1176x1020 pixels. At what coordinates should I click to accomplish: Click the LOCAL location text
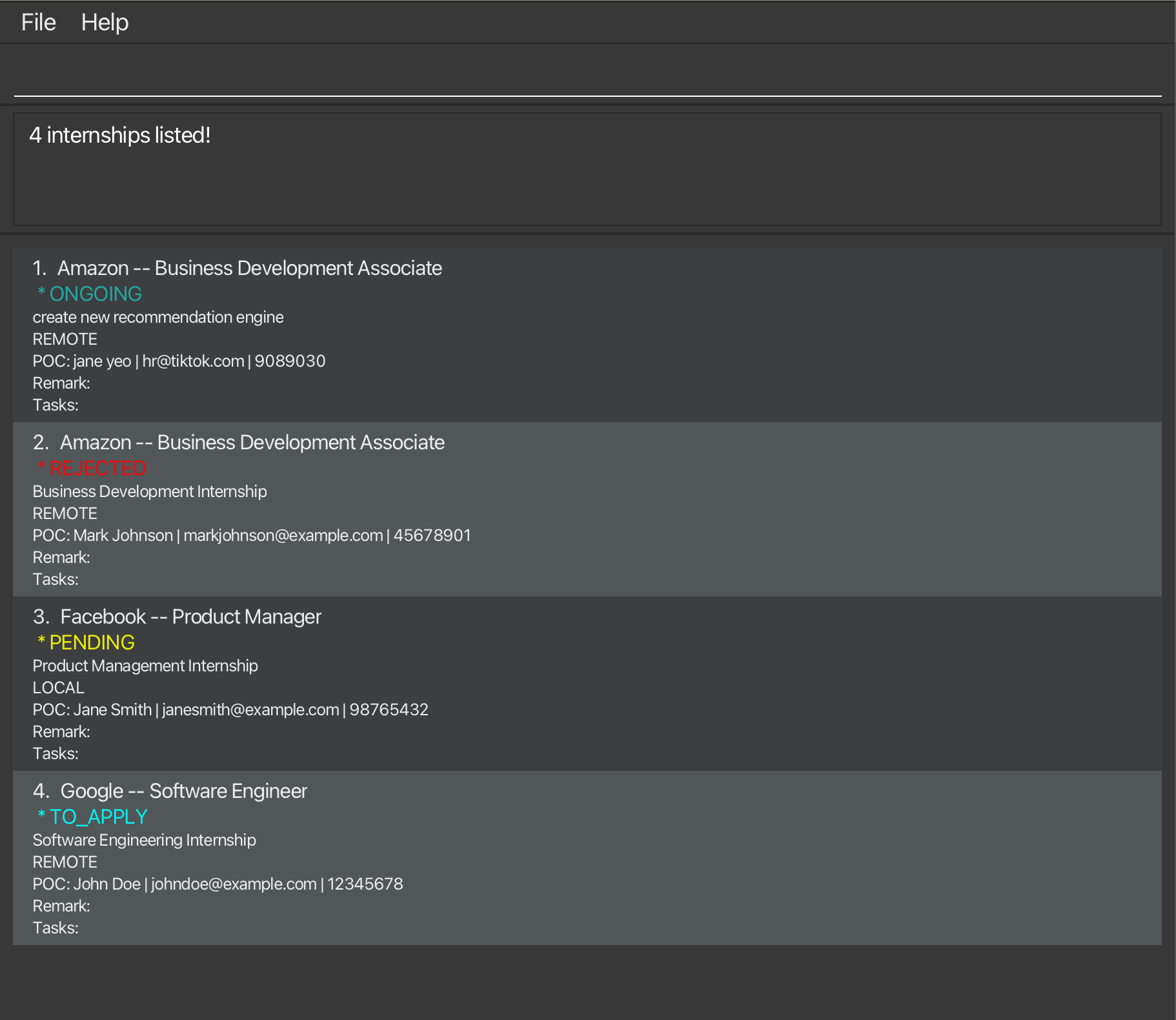(58, 688)
